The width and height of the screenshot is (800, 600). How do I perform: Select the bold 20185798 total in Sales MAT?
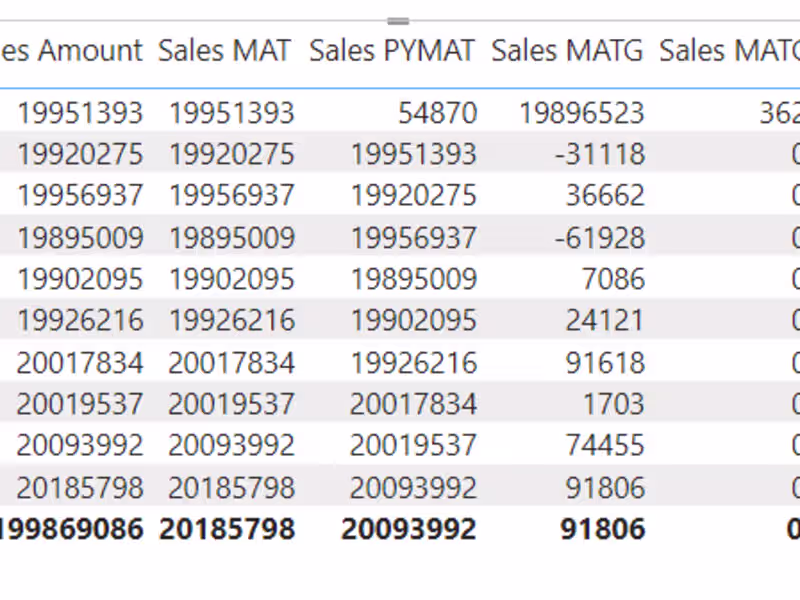[227, 529]
